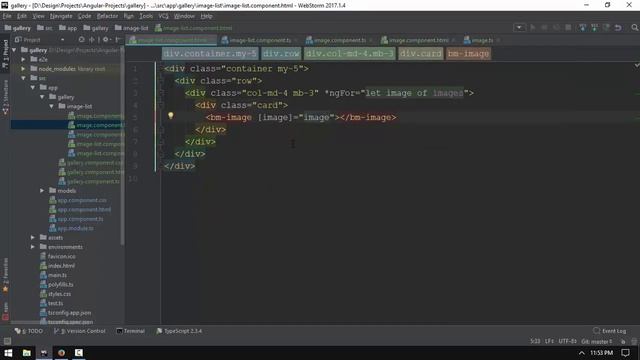The height and width of the screenshot is (360, 640).
Task: Open the File menu
Action: [x=7, y=16]
